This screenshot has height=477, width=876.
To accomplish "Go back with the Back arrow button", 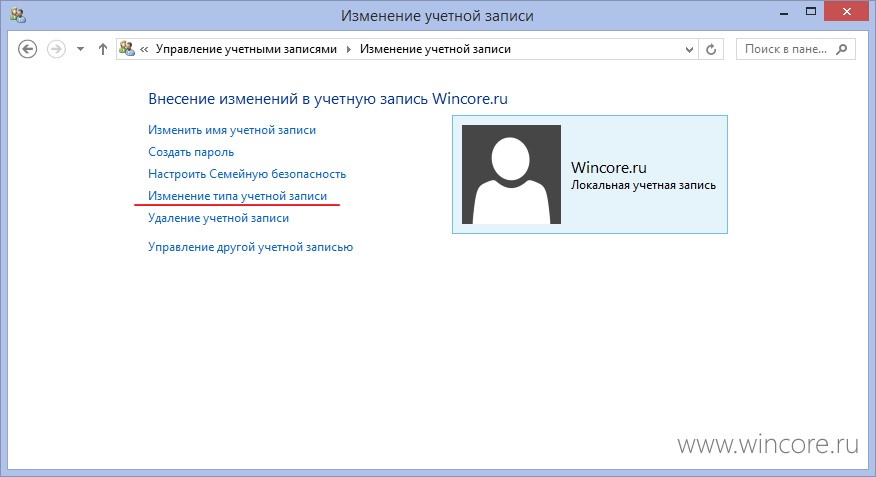I will [27, 49].
